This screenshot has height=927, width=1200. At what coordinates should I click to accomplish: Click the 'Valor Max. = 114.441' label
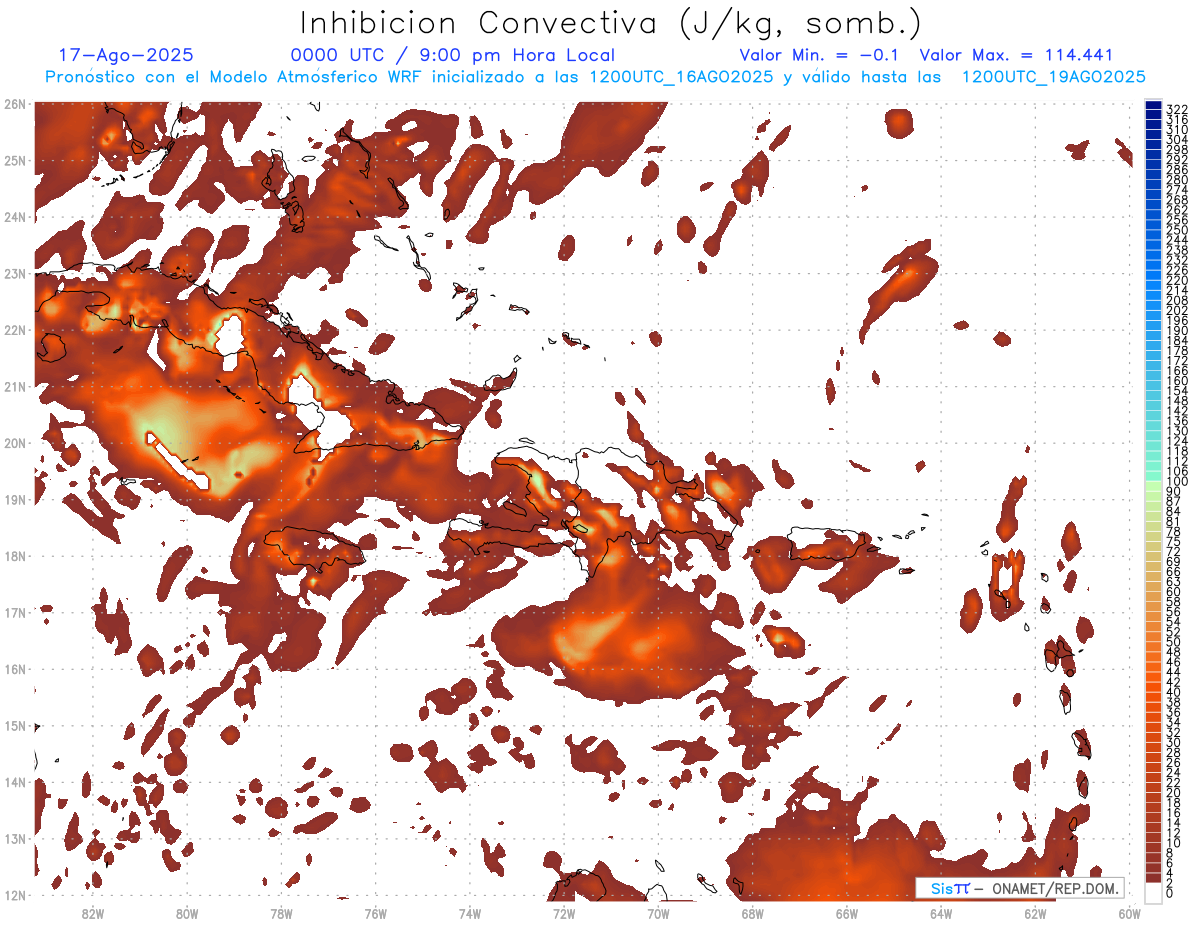click(x=1016, y=56)
